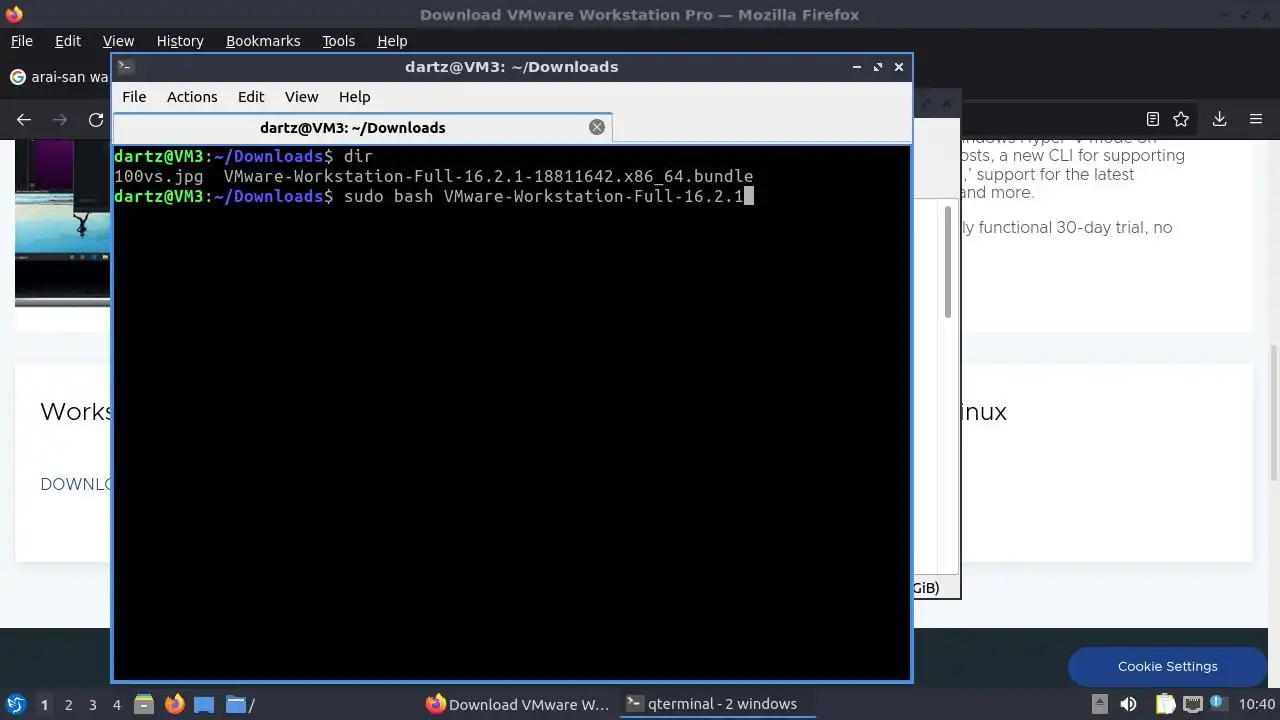Open the LXQt application menu icon
Viewport: 1280px width, 720px height.
15,704
